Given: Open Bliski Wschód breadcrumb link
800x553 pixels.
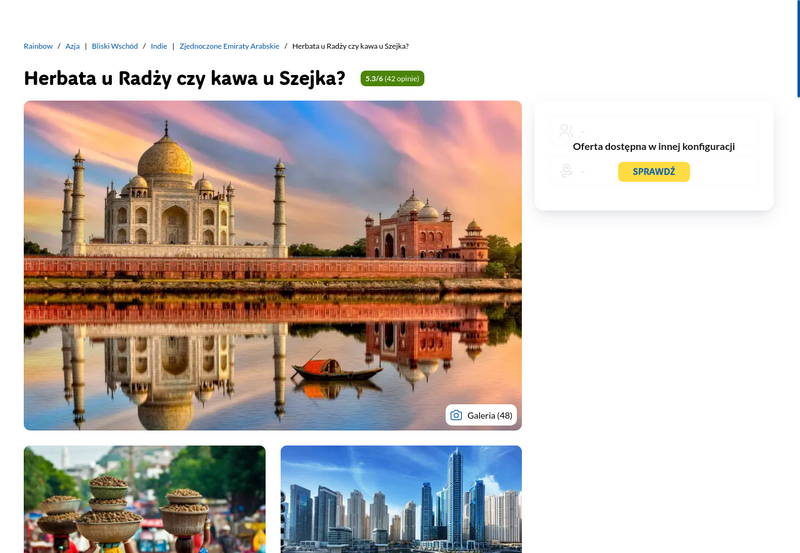Looking at the screenshot, I should (115, 46).
